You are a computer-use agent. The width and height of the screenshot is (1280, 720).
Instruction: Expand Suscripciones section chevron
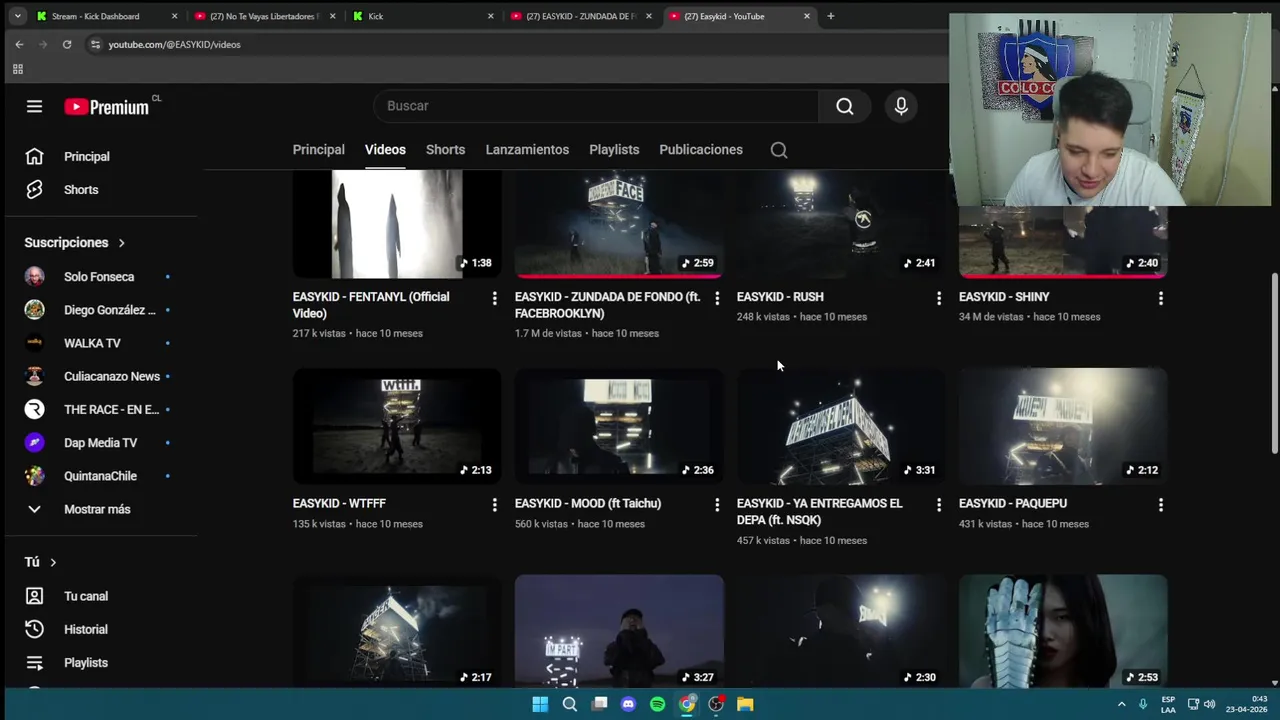click(121, 243)
